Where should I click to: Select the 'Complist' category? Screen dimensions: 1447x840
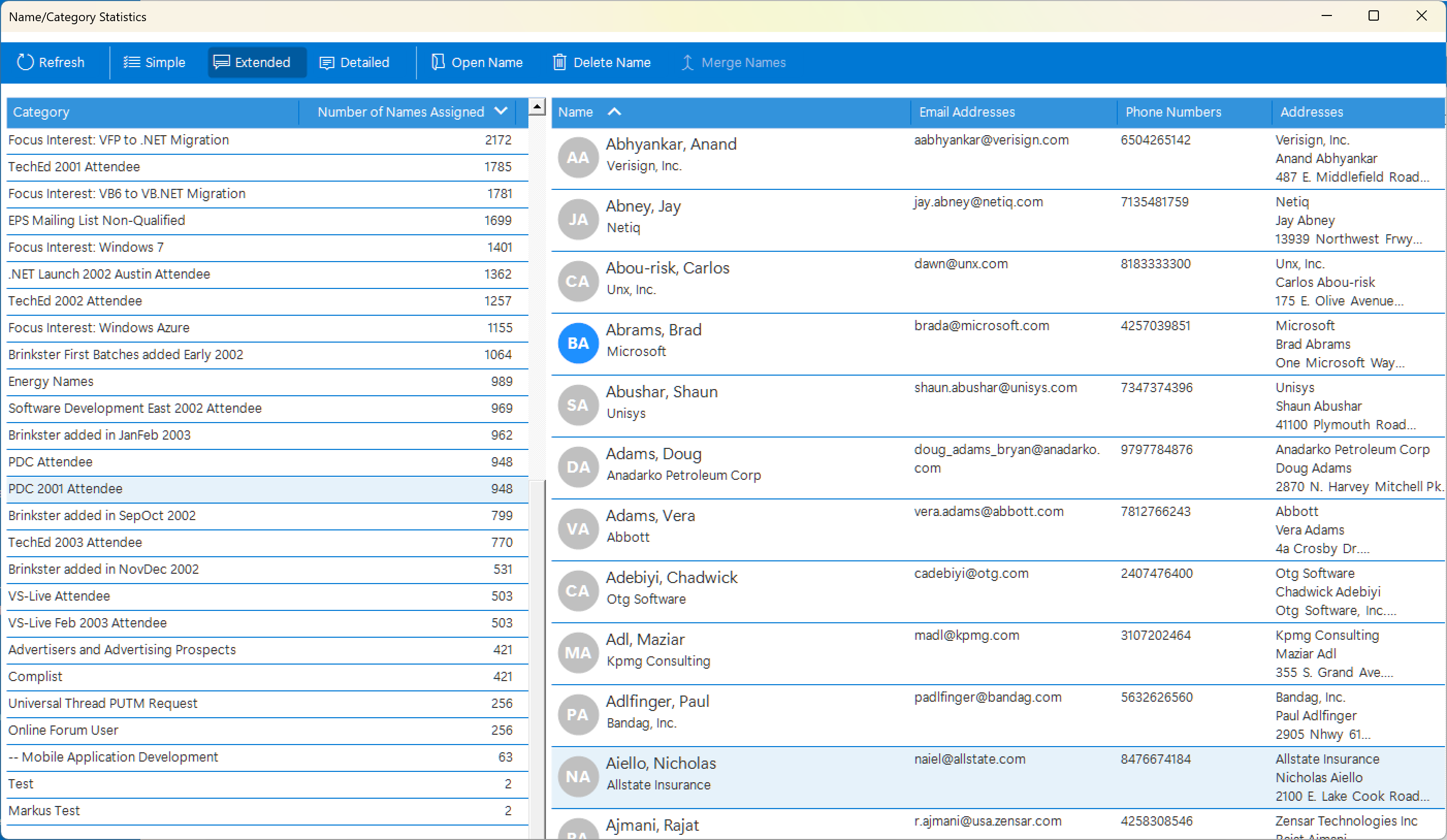[x=267, y=677]
